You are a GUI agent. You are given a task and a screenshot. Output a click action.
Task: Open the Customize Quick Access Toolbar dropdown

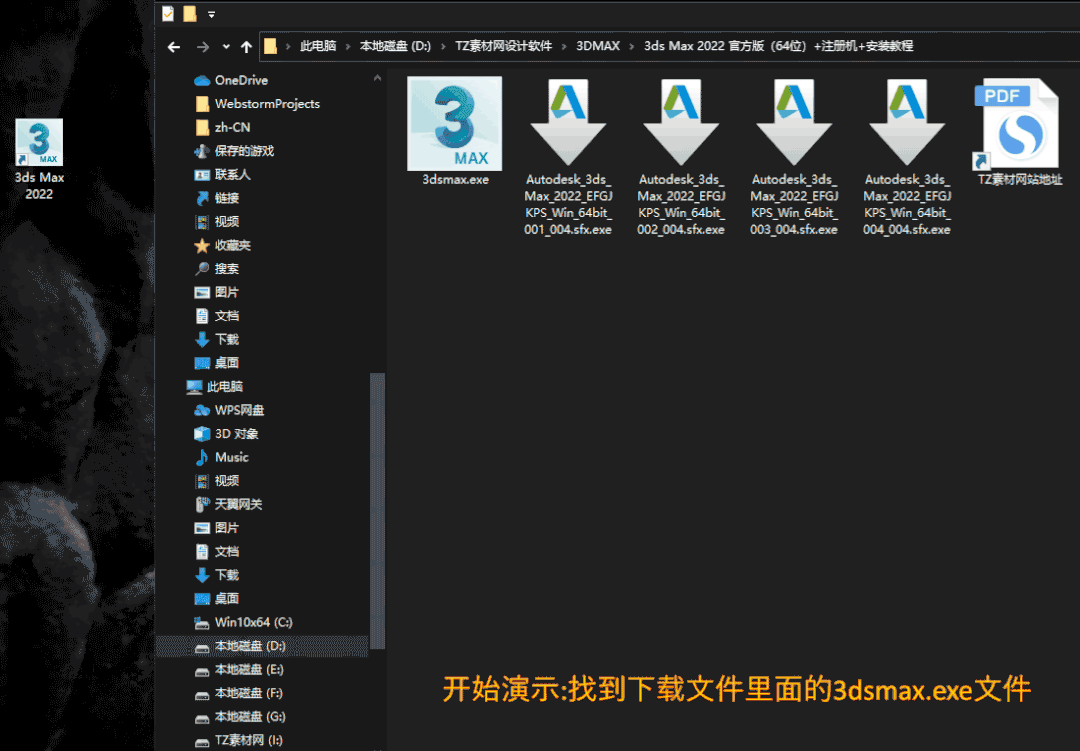pos(212,14)
